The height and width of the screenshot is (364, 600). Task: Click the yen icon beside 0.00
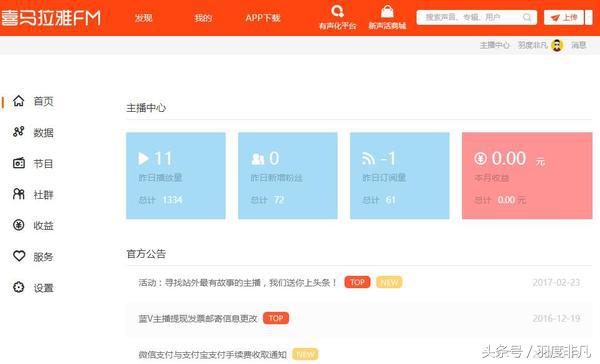(481, 158)
